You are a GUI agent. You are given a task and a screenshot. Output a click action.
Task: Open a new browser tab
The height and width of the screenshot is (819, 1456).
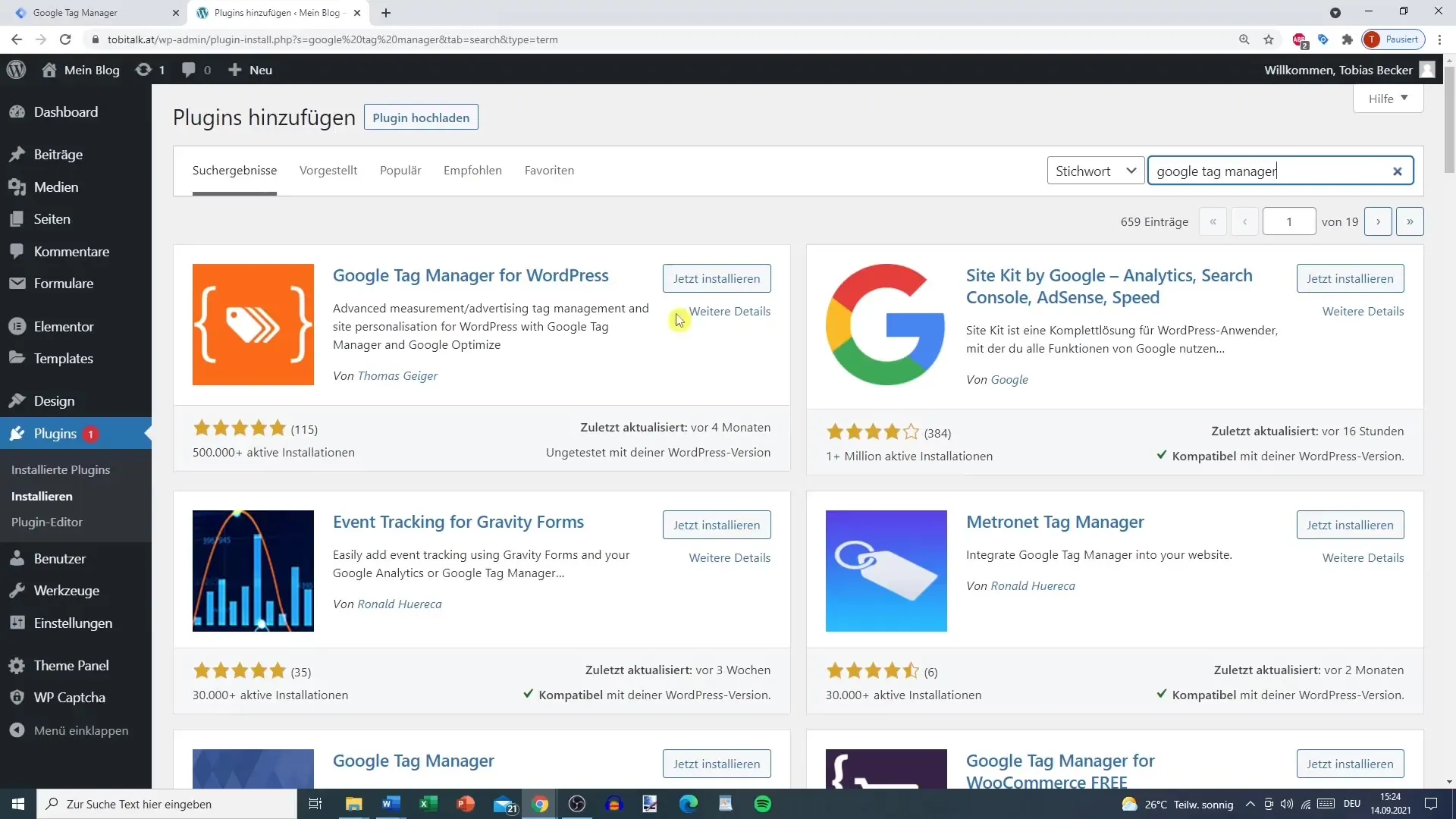[x=386, y=13]
